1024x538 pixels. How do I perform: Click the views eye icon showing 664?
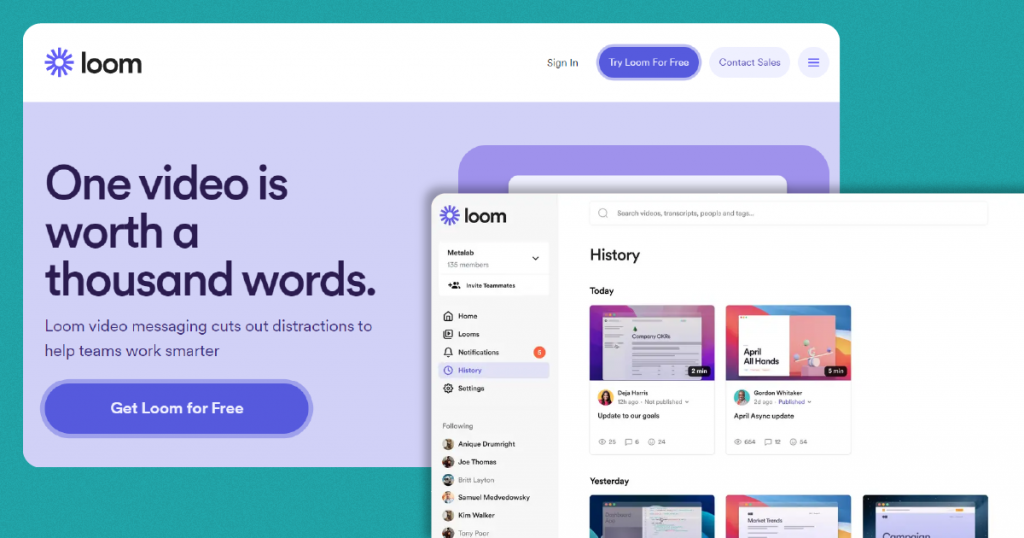[738, 442]
